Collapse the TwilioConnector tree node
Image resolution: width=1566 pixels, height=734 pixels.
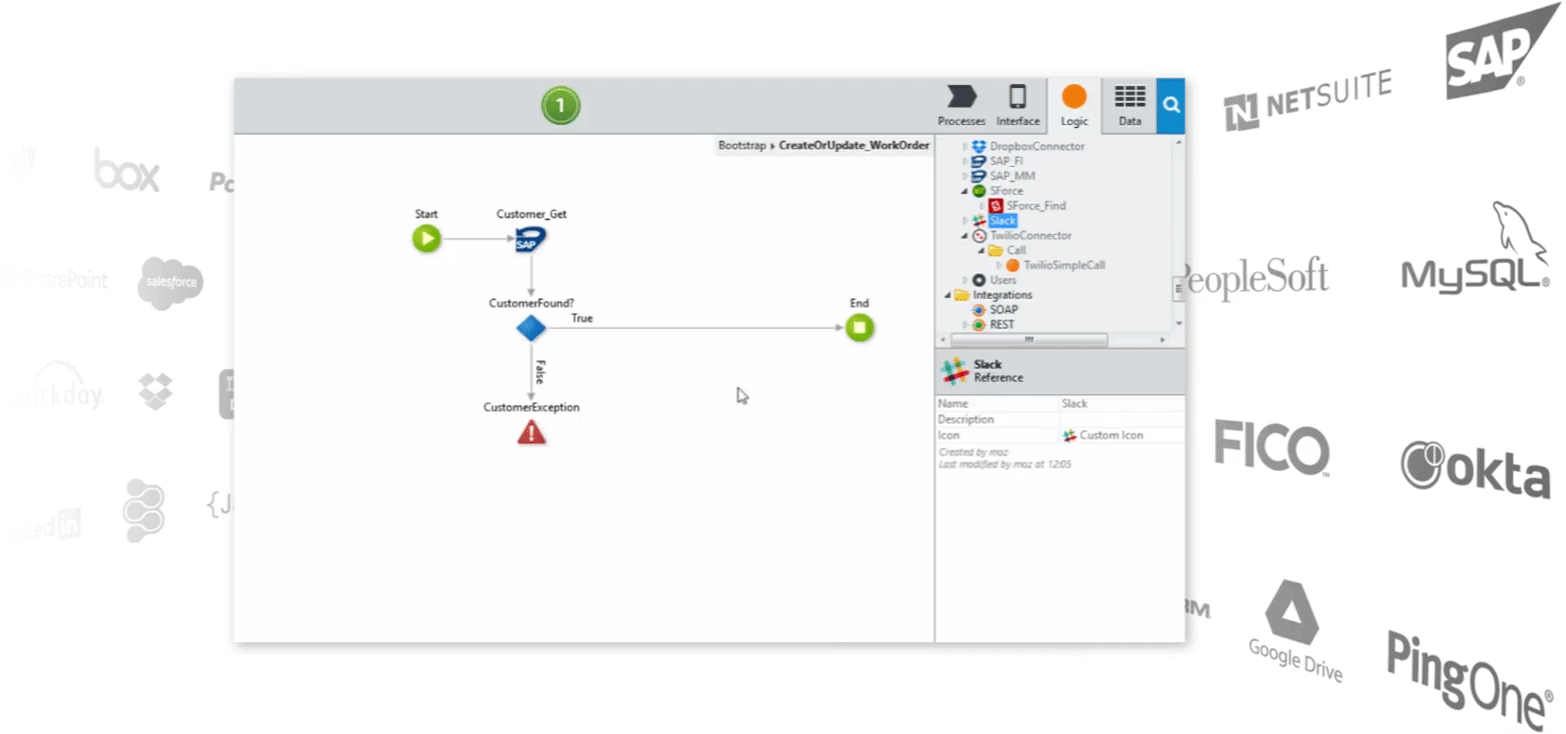tap(965, 236)
